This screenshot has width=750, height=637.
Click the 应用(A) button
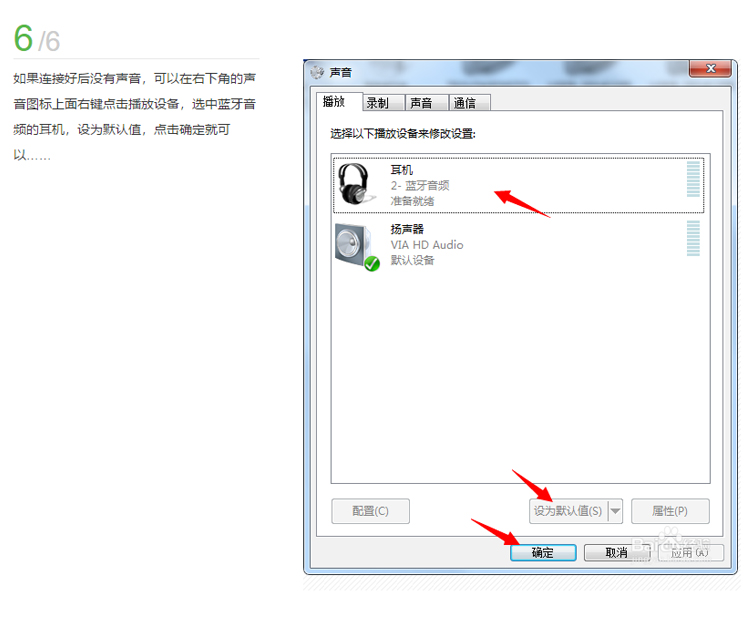[x=691, y=553]
